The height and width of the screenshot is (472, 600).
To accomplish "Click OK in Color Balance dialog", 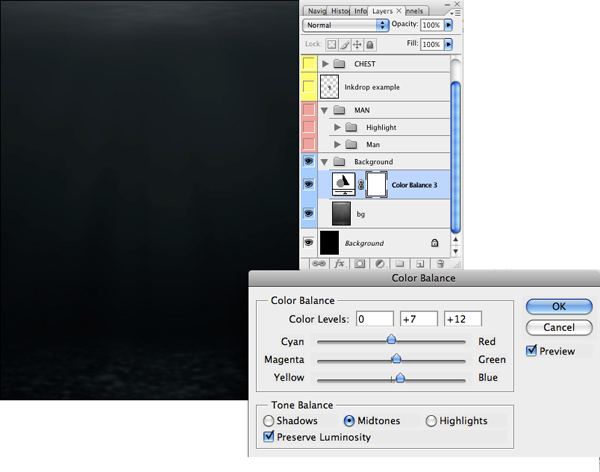I will [x=559, y=306].
